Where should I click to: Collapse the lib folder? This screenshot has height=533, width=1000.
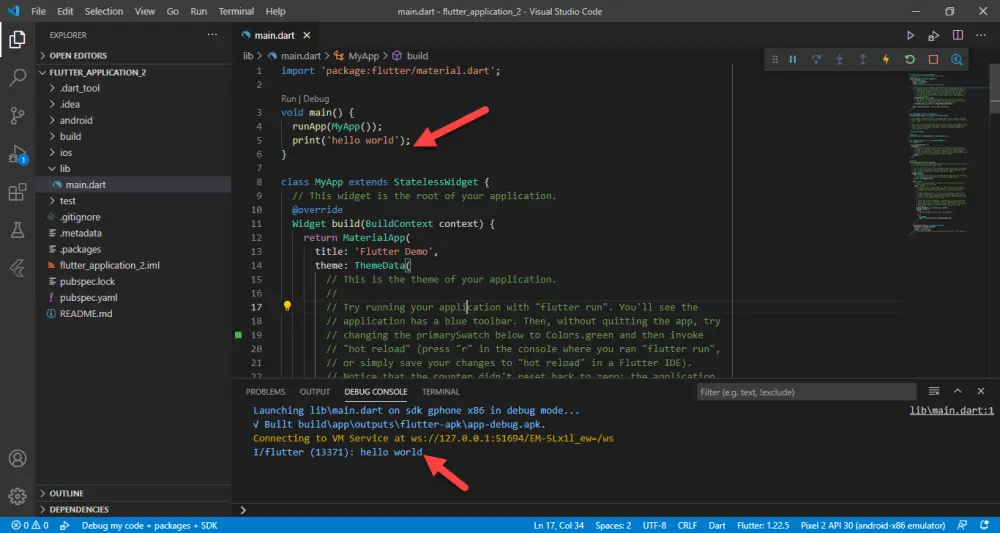point(133,168)
